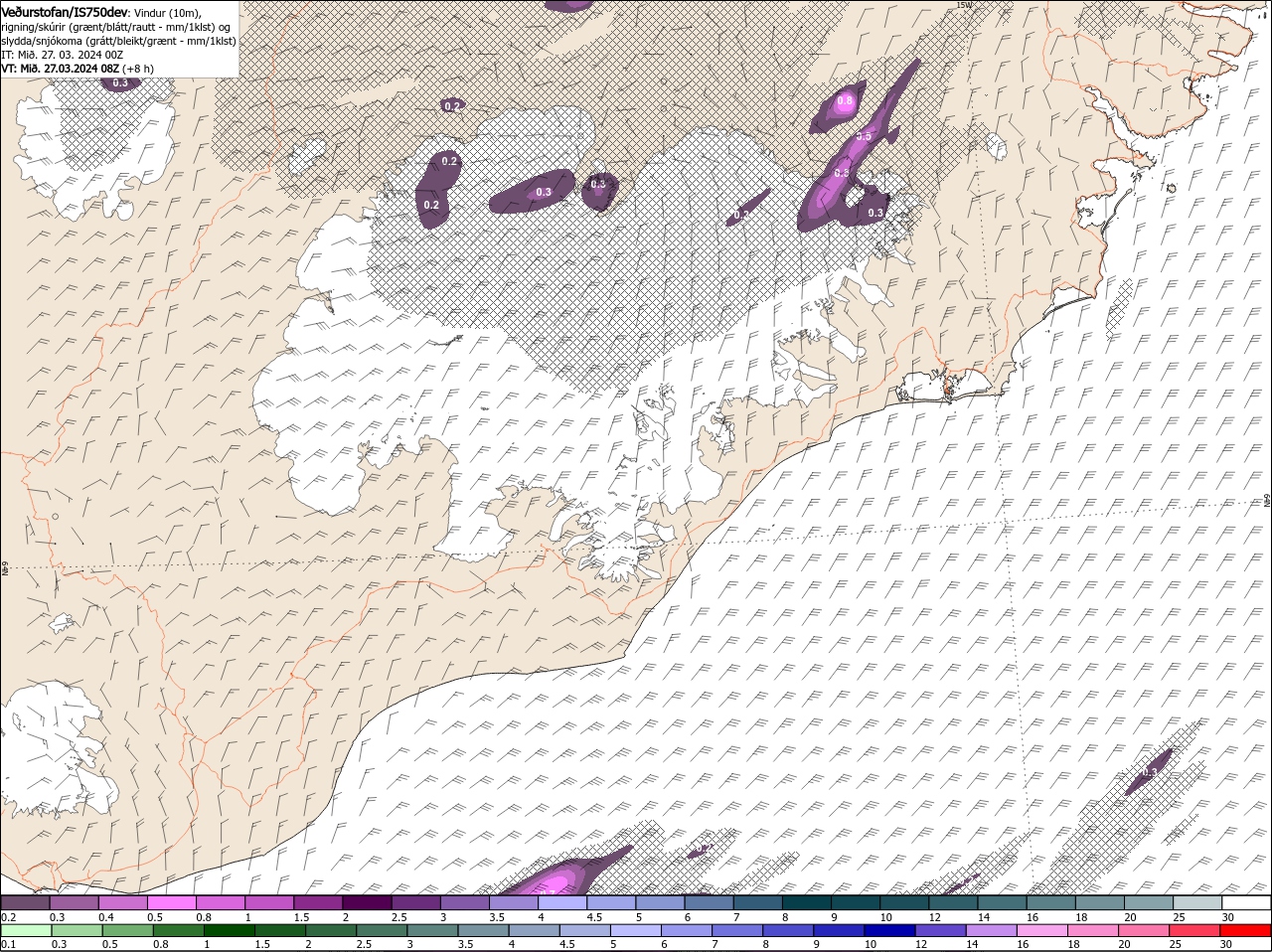Click the Veðurstofan/IS750dev title text

click(65, 11)
